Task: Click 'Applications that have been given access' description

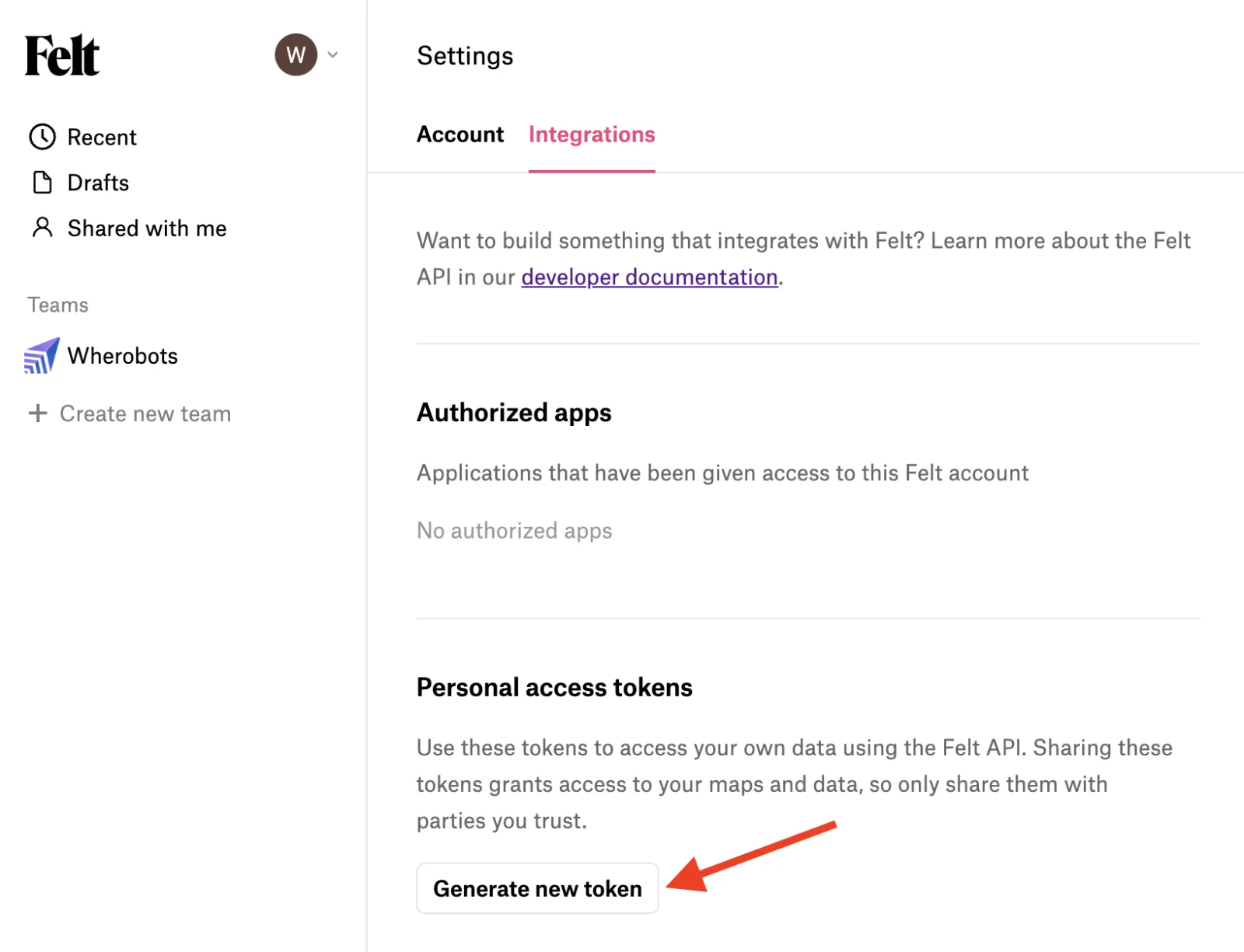Action: click(x=722, y=473)
